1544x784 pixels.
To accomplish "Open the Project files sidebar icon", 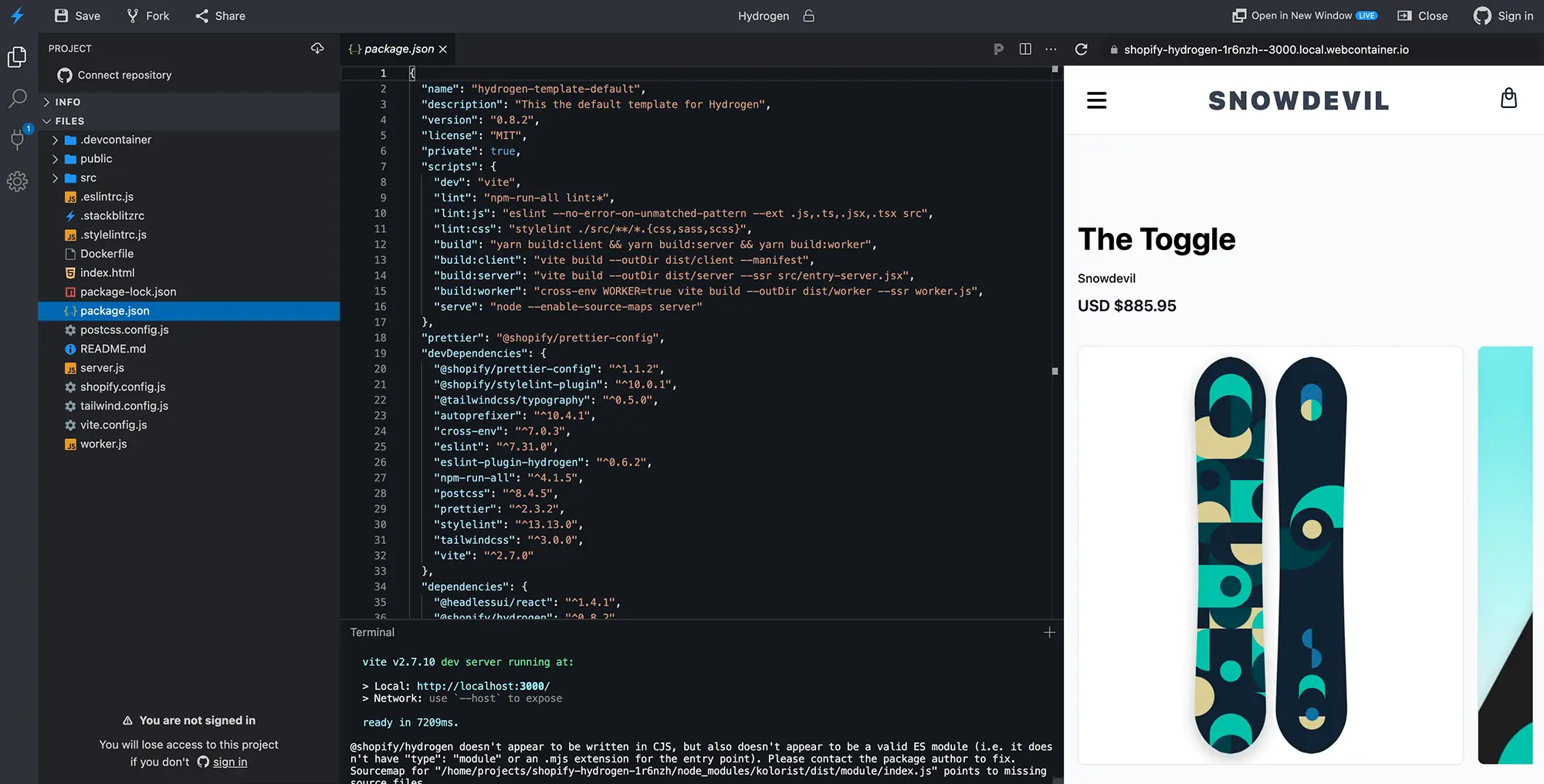I will pos(17,57).
